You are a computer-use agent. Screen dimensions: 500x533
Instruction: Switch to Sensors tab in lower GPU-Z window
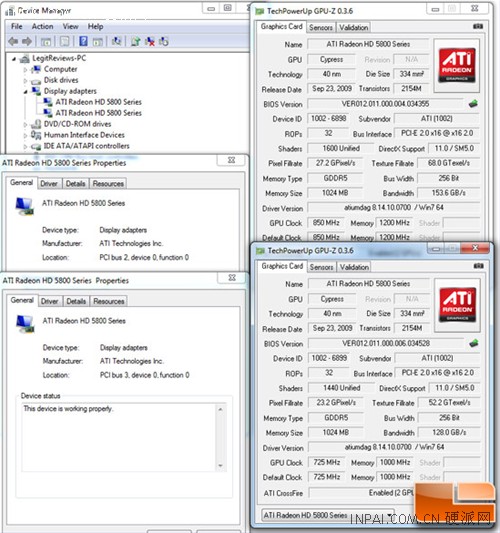321,267
